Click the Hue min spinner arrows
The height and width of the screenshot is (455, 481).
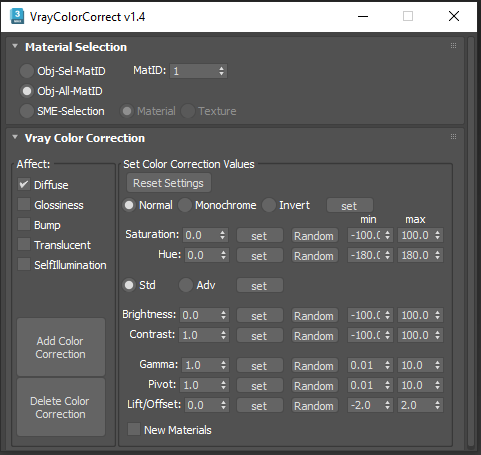(387, 255)
